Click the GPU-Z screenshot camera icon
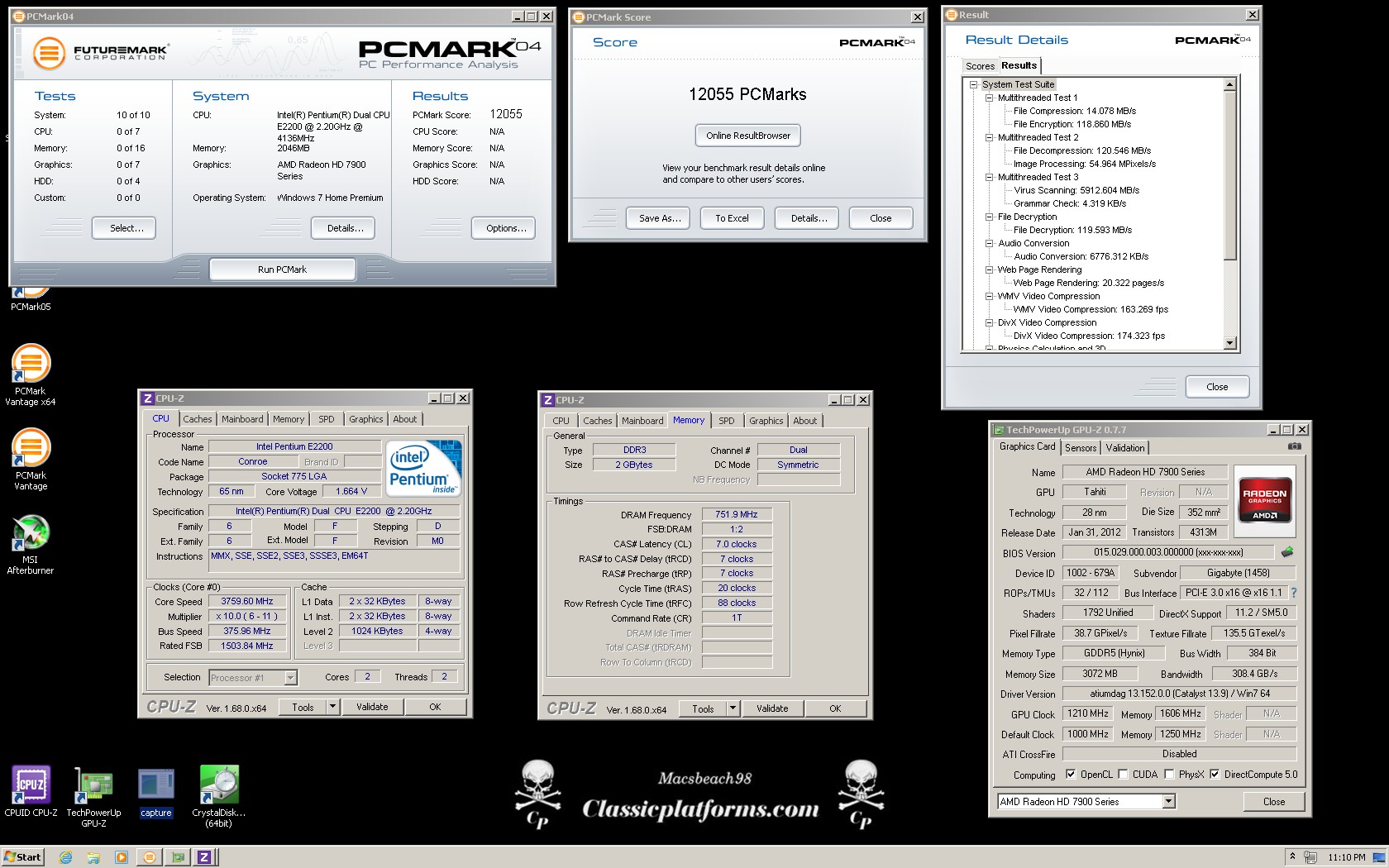 pos(1294,446)
